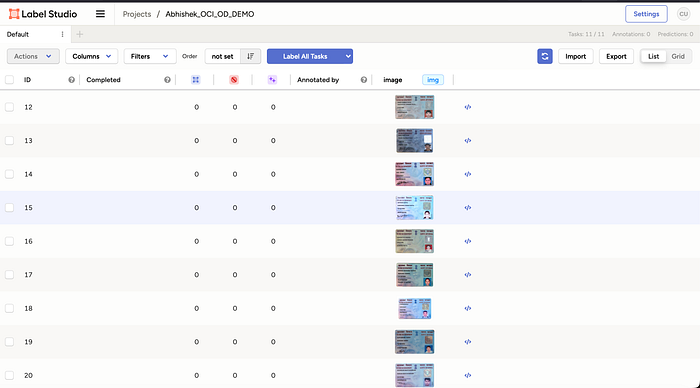
Task: Open card image thumbnail for task 16
Action: (x=414, y=241)
